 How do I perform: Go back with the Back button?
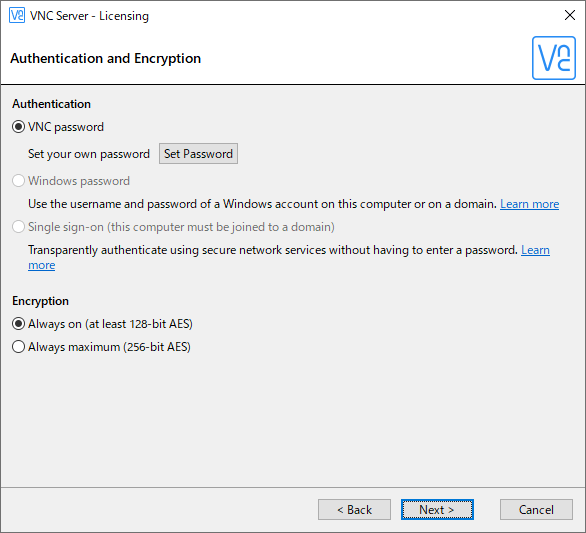[x=354, y=509]
